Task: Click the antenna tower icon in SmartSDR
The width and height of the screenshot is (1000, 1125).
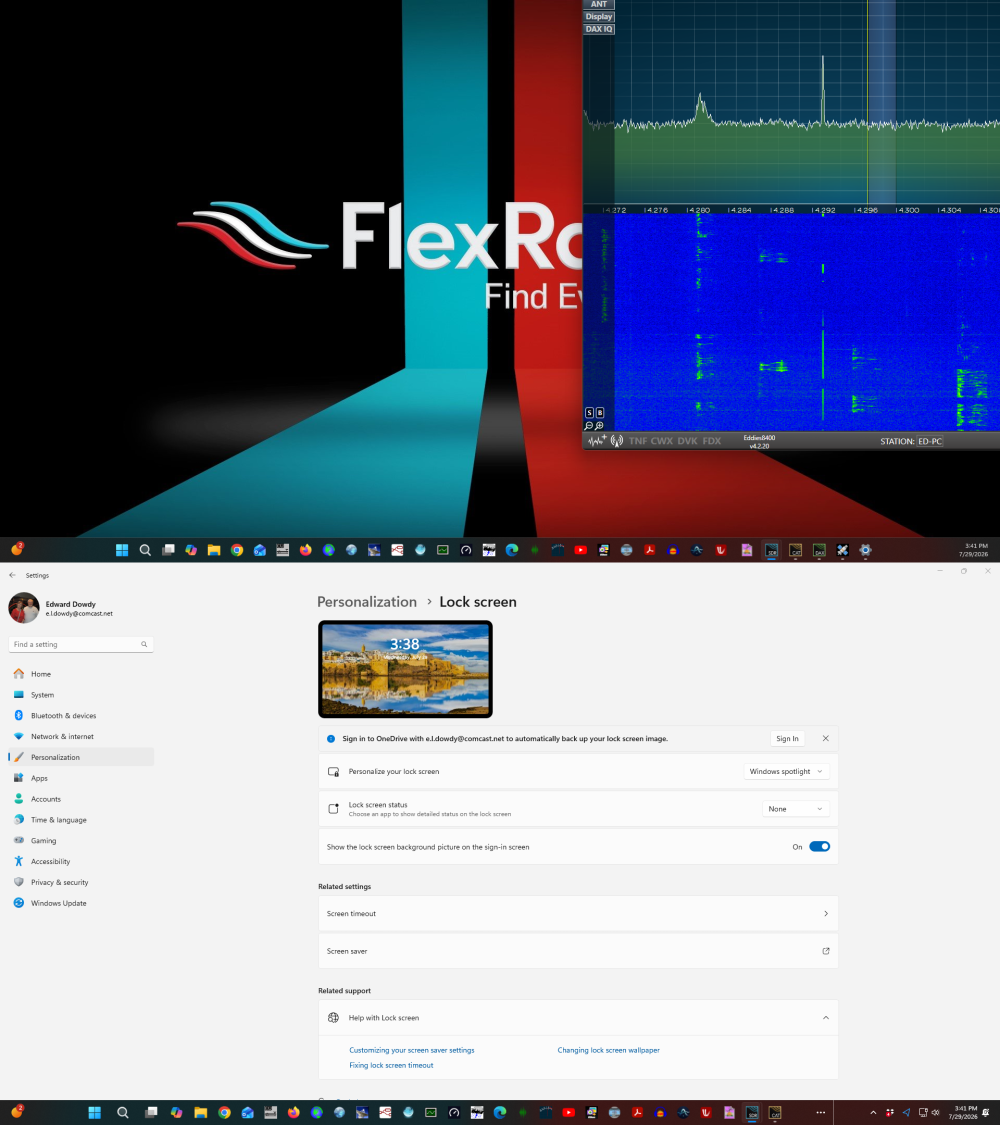Action: 617,441
